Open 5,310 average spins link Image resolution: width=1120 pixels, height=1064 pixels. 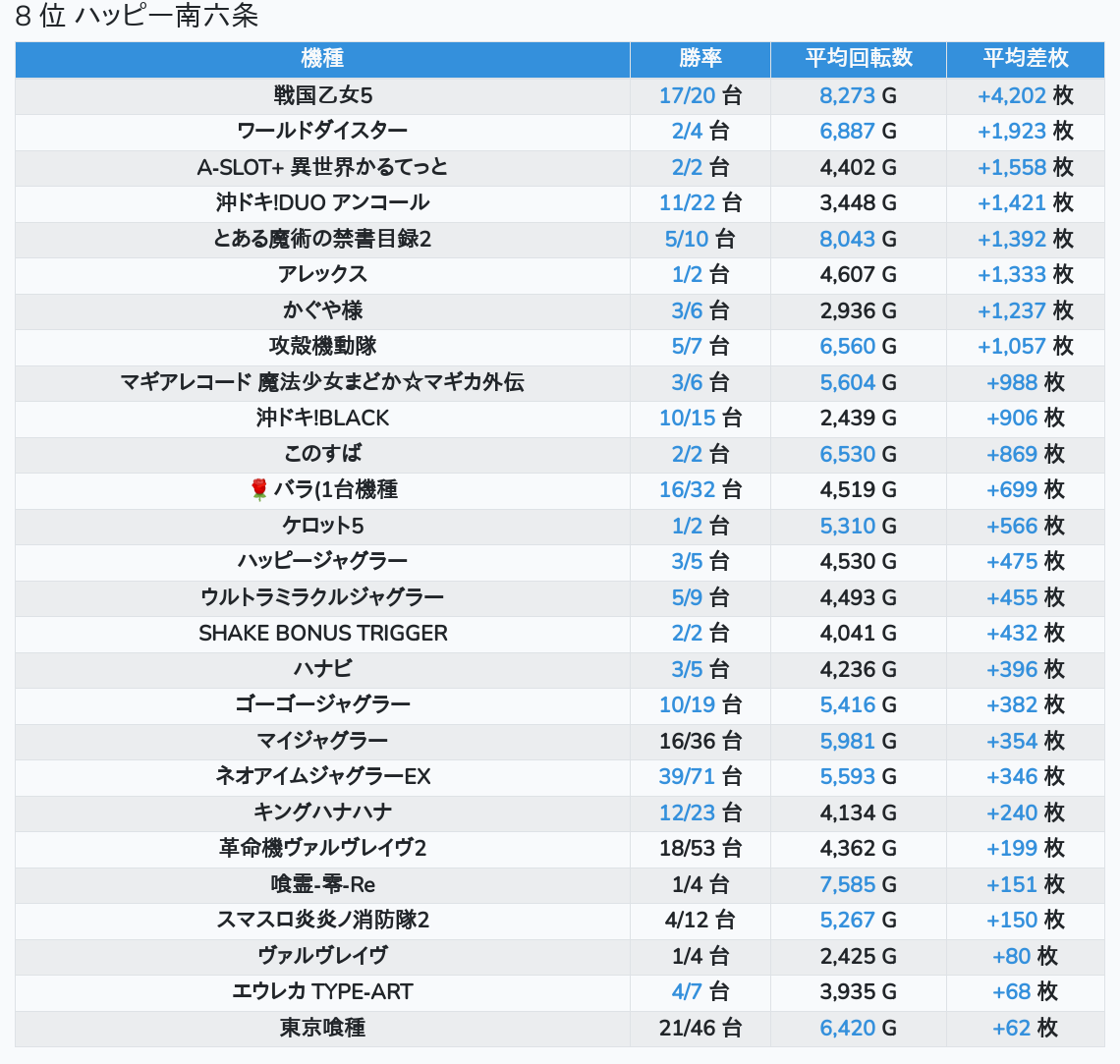[847, 526]
